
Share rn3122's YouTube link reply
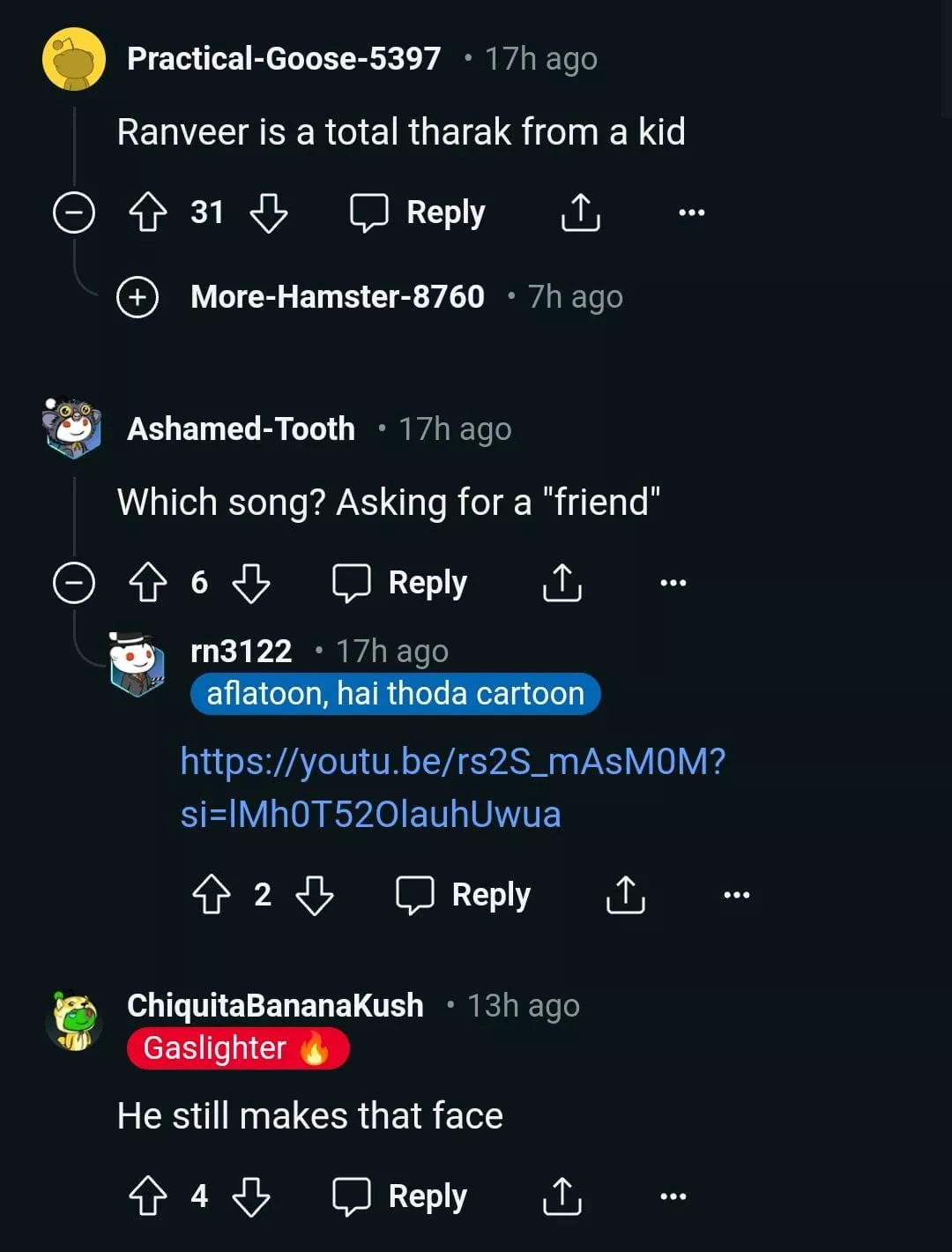point(625,895)
